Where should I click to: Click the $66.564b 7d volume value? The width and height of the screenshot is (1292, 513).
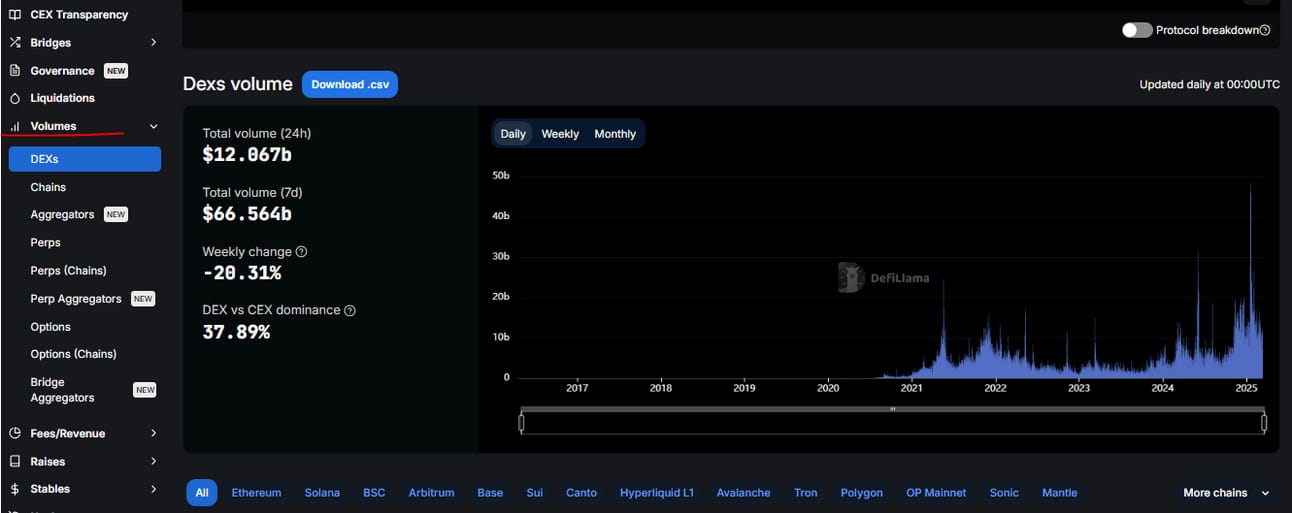(247, 214)
